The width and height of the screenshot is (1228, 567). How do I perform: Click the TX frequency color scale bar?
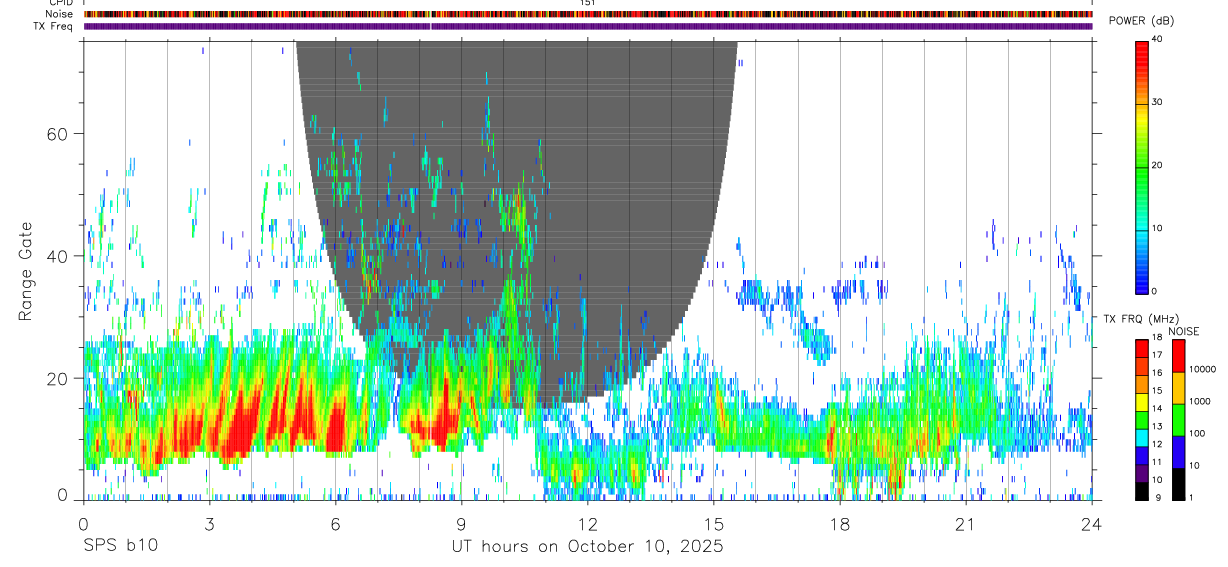(x=1141, y=420)
